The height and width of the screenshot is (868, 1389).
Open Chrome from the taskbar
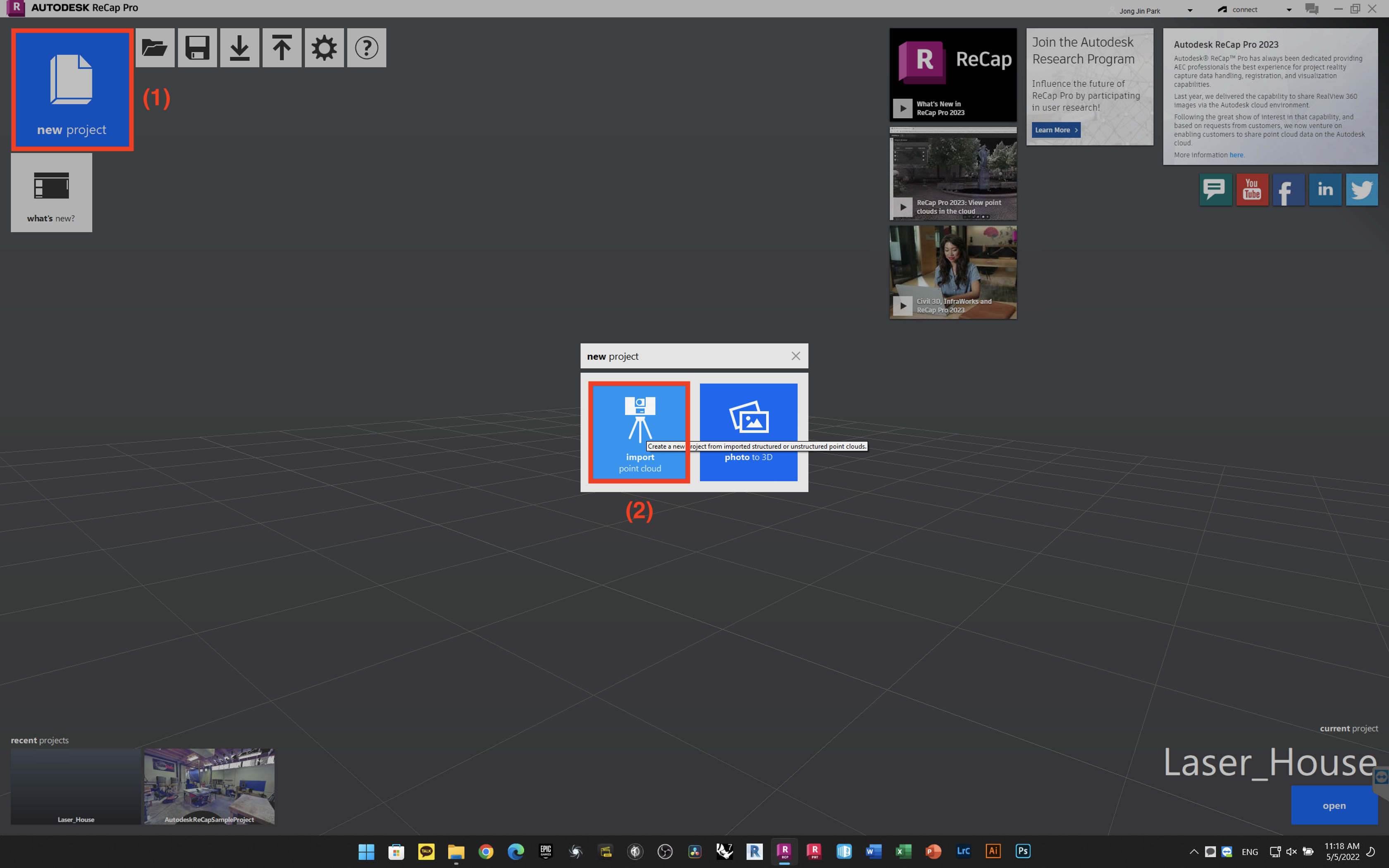(486, 851)
